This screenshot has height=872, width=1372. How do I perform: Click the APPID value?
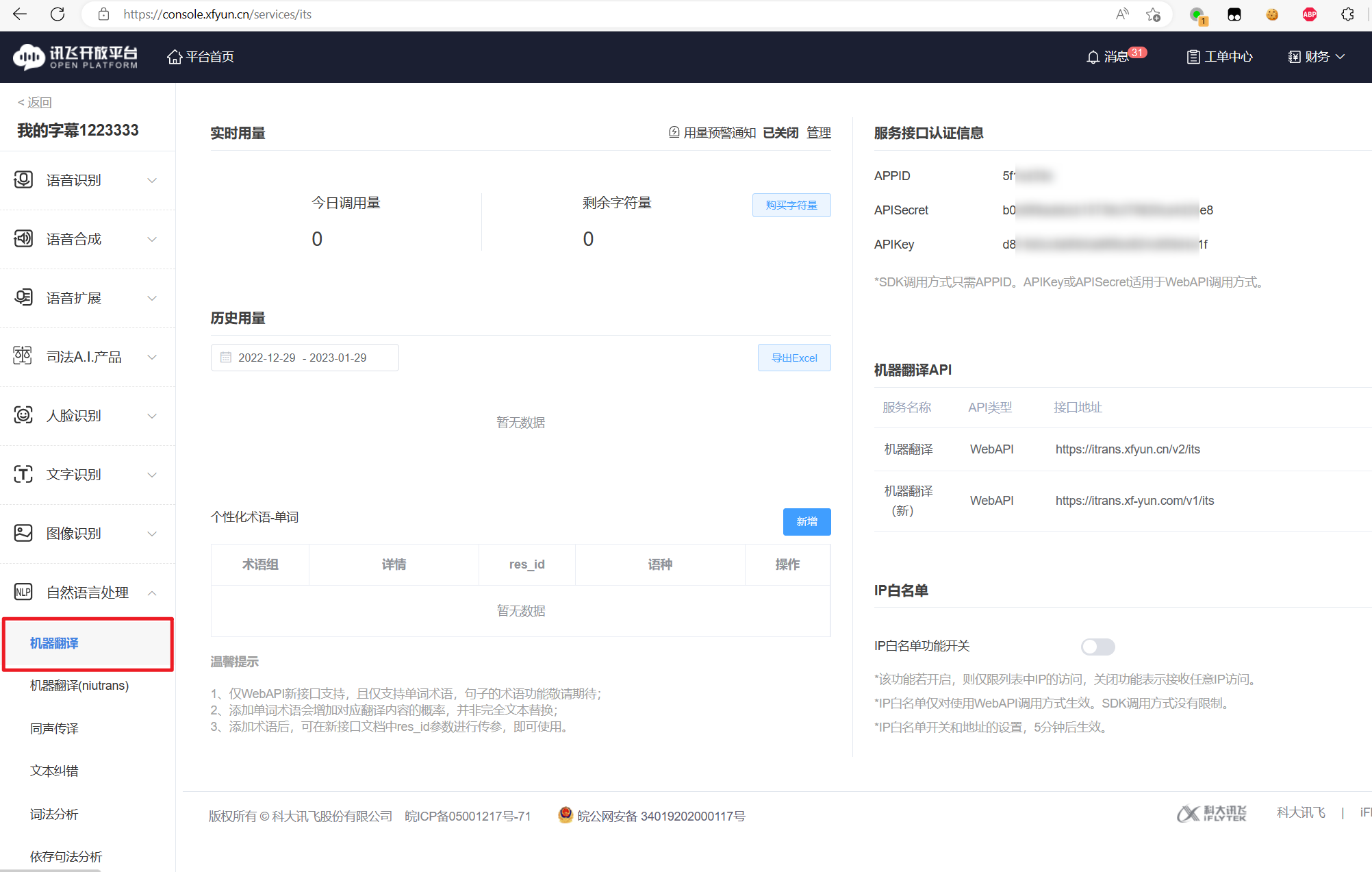1028,176
